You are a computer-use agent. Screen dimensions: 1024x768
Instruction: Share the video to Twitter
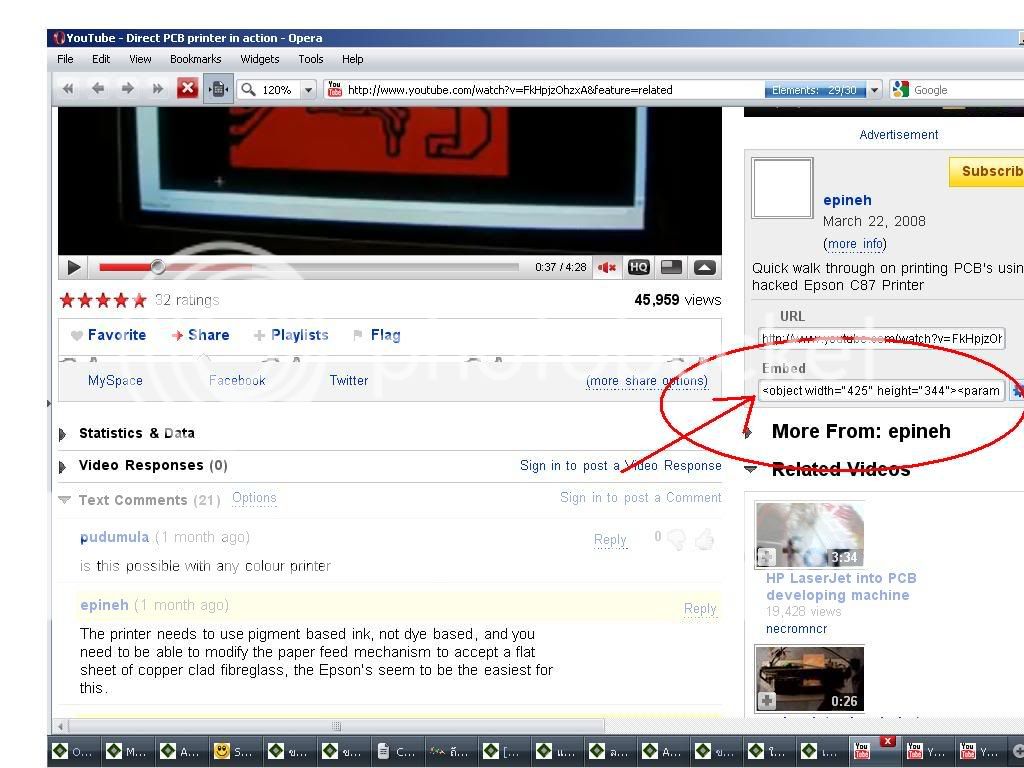pyautogui.click(x=349, y=380)
